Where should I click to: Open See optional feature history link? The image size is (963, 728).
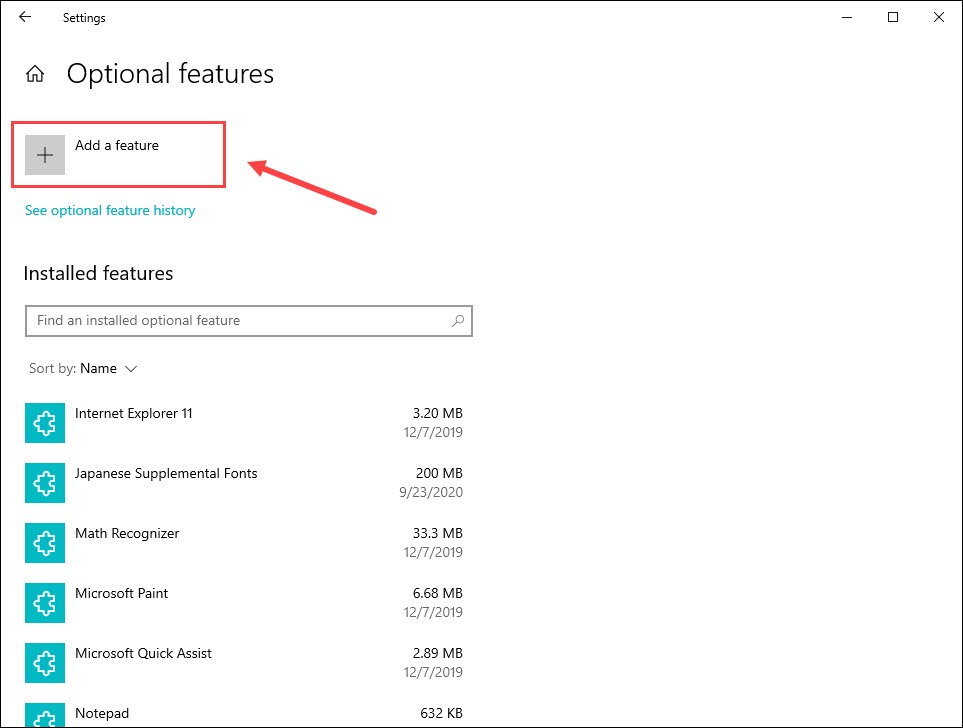pyautogui.click(x=110, y=210)
